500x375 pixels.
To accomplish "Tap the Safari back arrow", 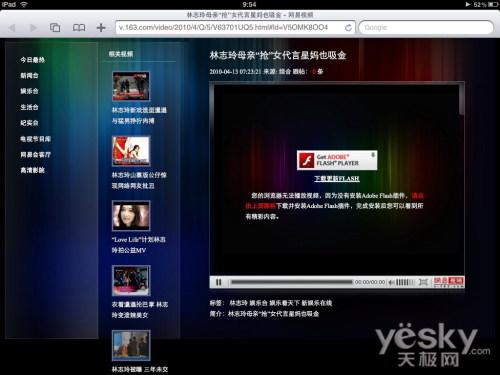I will [x=12, y=28].
